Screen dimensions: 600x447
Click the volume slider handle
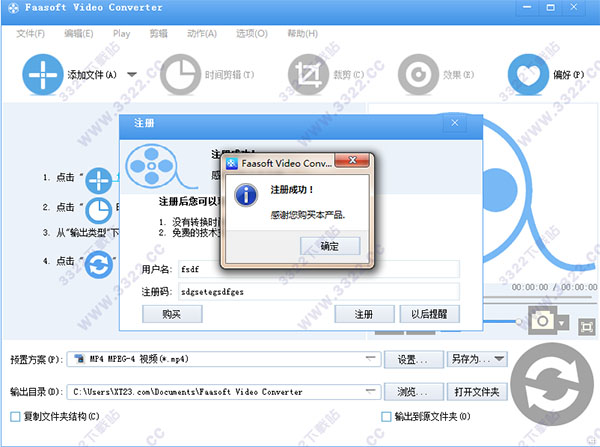[519, 322]
